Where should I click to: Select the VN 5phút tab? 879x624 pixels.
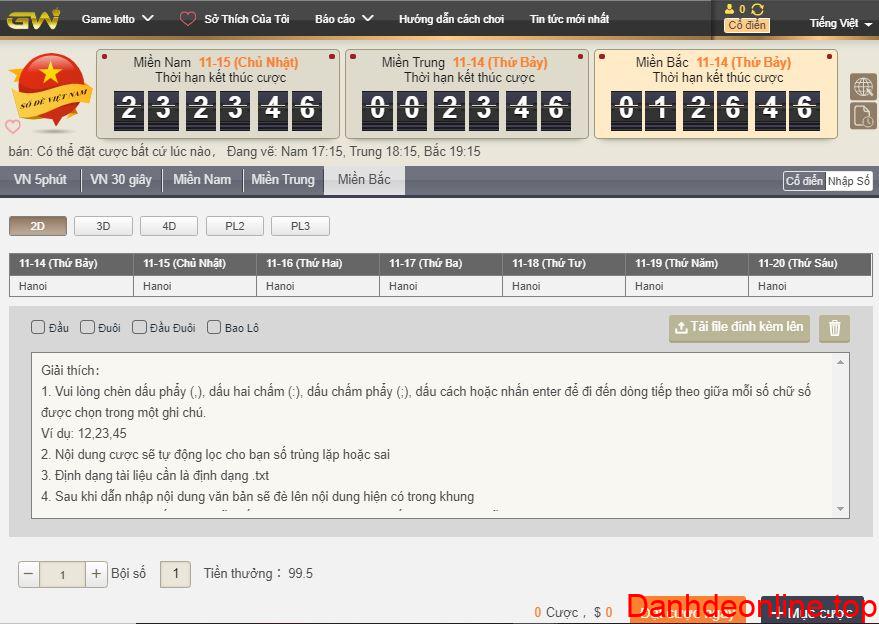[40, 180]
